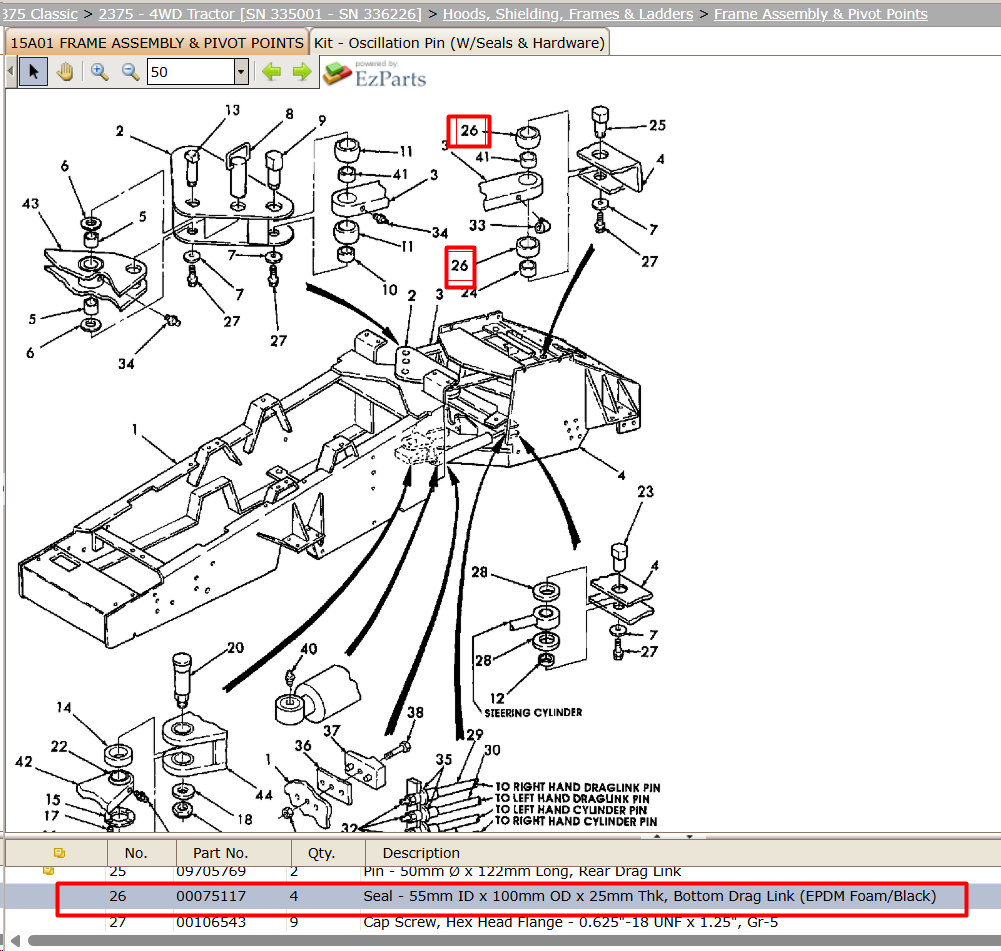The image size is (1001, 951).
Task: Select part number 00106543 in row 27
Action: (x=211, y=922)
